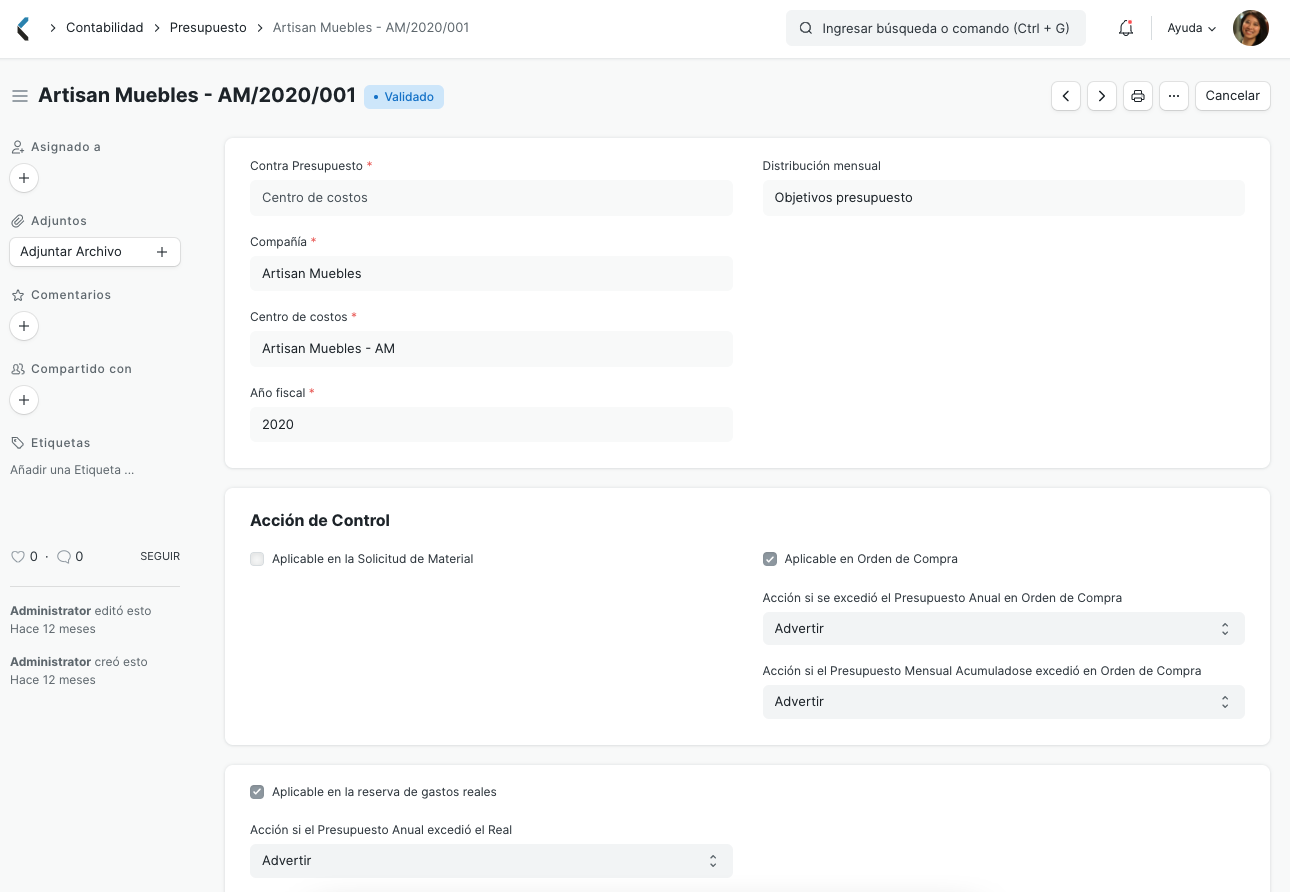This screenshot has height=892, width=1290.
Task: Add a comment review with plus button
Action: point(24,326)
